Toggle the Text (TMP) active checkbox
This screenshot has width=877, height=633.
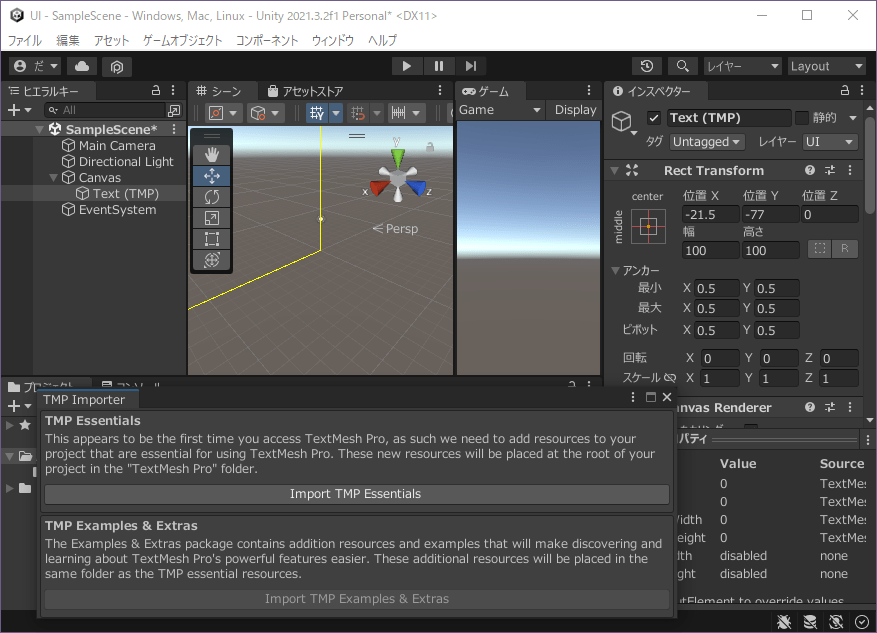(654, 118)
